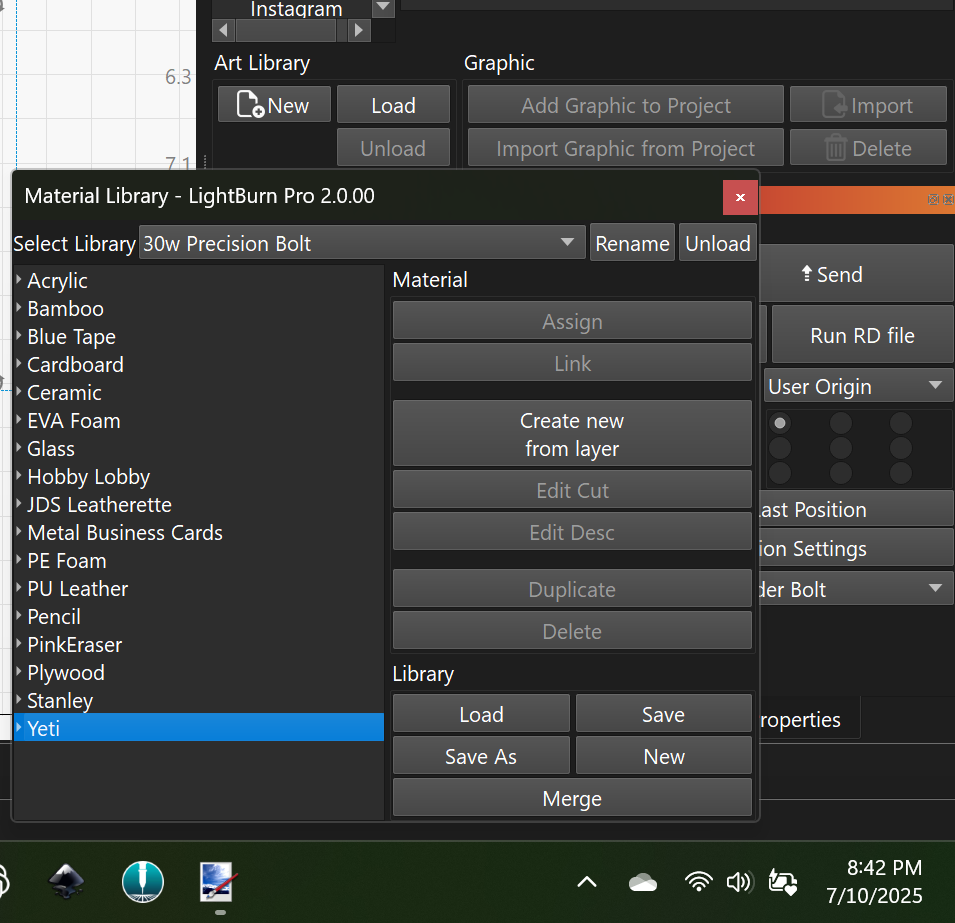Click Save As library button

(481, 755)
